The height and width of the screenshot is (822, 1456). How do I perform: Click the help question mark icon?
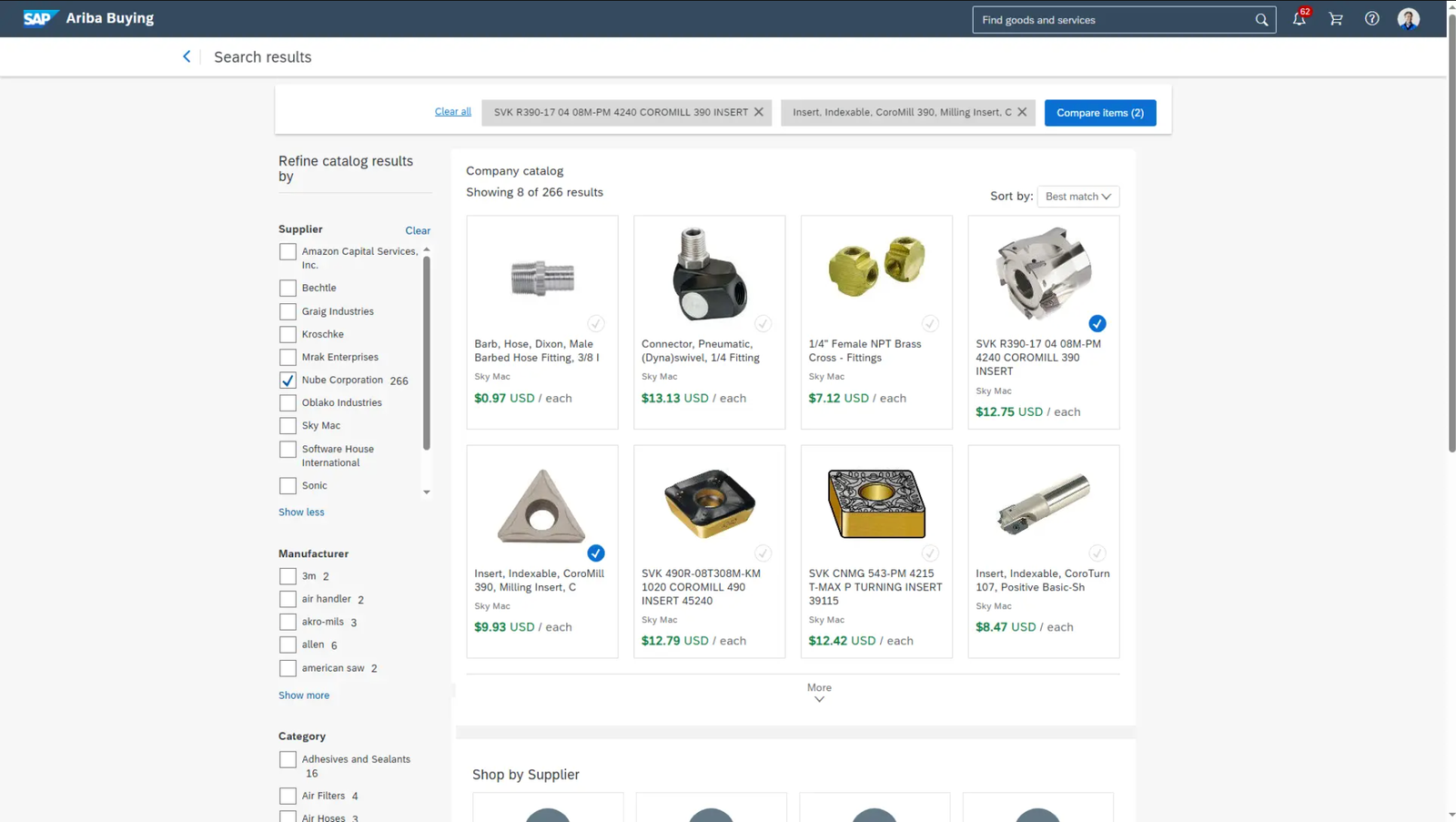pyautogui.click(x=1371, y=19)
